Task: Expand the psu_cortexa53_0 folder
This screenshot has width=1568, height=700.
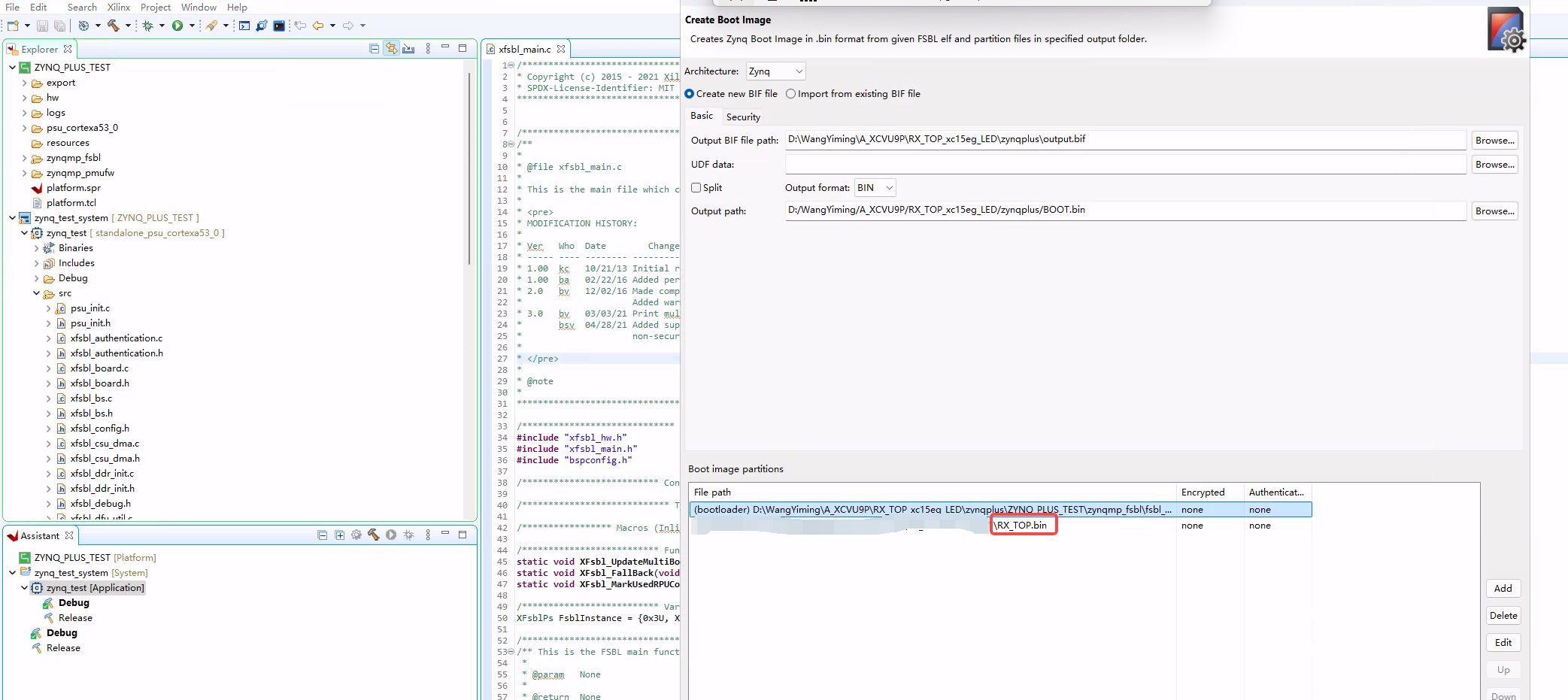Action: click(x=24, y=128)
